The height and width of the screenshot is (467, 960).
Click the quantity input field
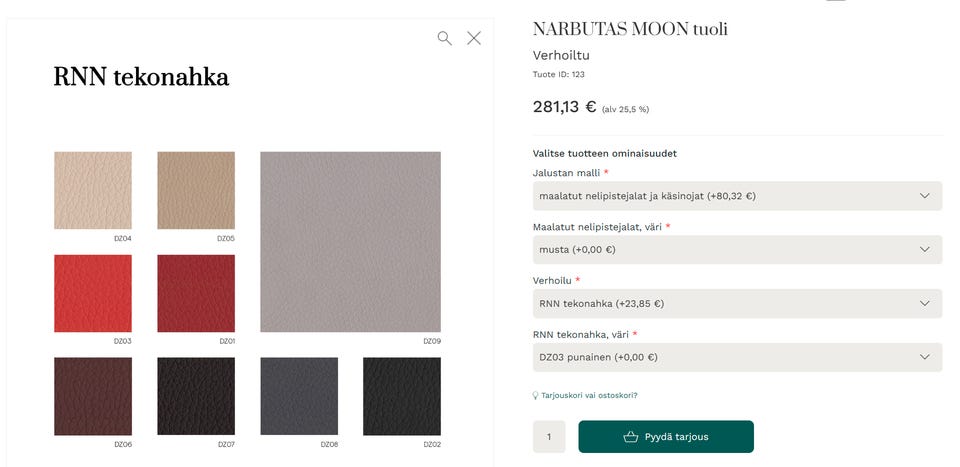[549, 437]
